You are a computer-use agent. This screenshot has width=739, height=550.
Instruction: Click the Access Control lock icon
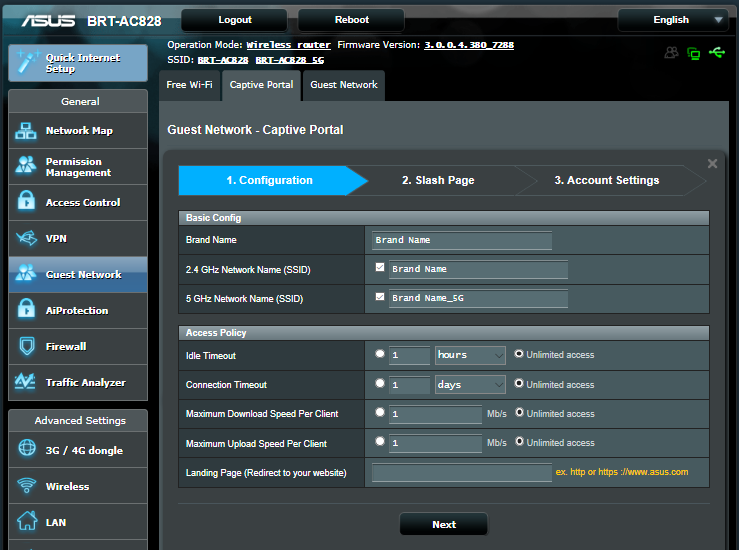[27, 202]
